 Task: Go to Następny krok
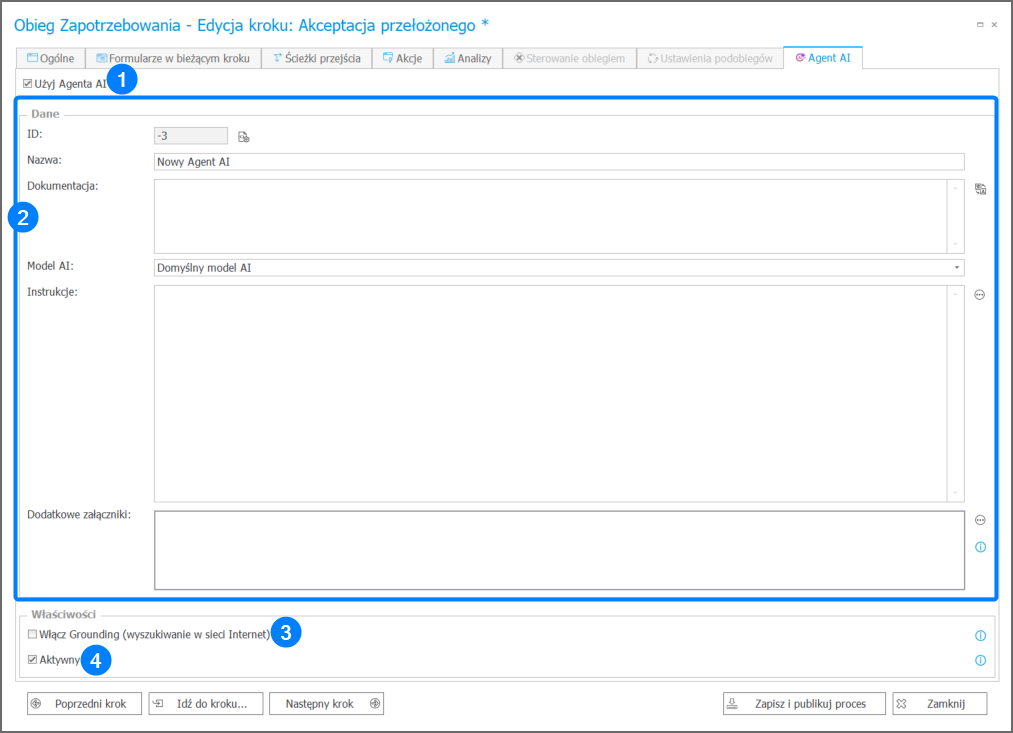pyautogui.click(x=326, y=703)
